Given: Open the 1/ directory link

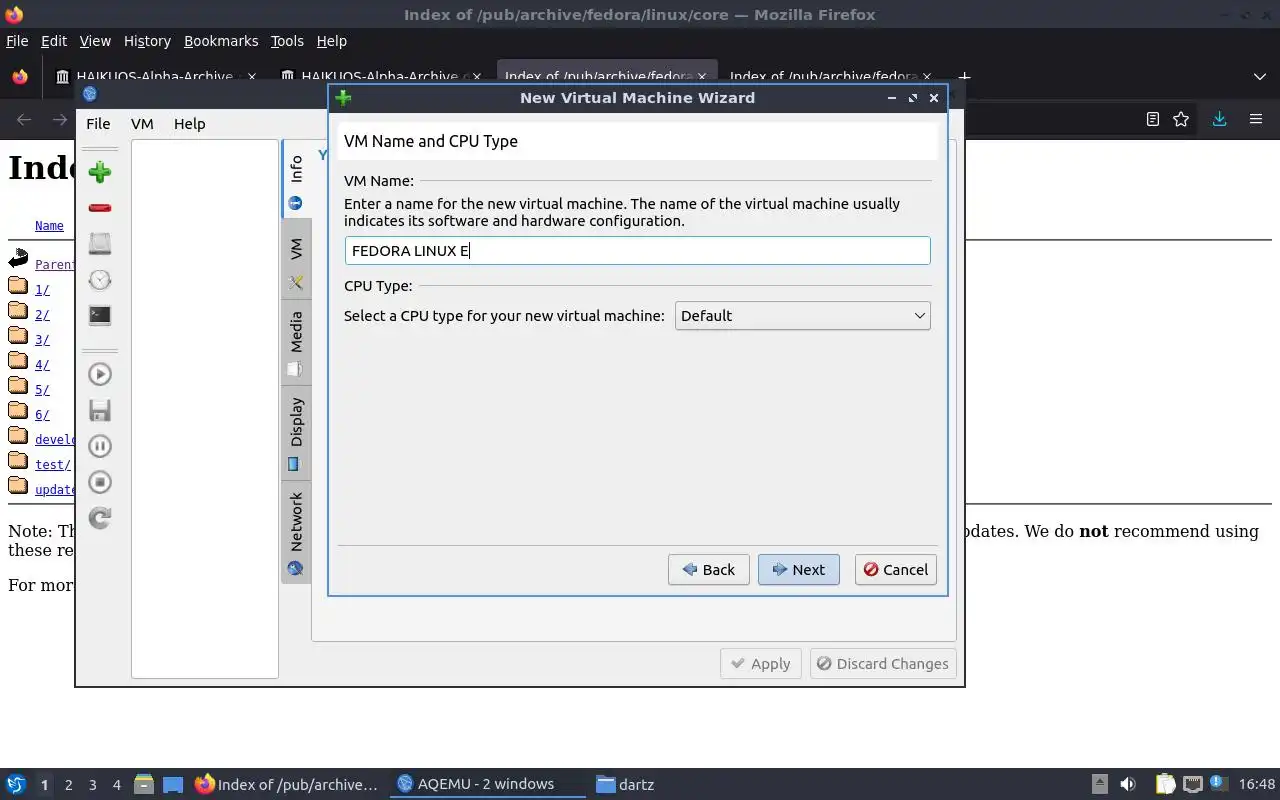Looking at the screenshot, I should point(42,290).
